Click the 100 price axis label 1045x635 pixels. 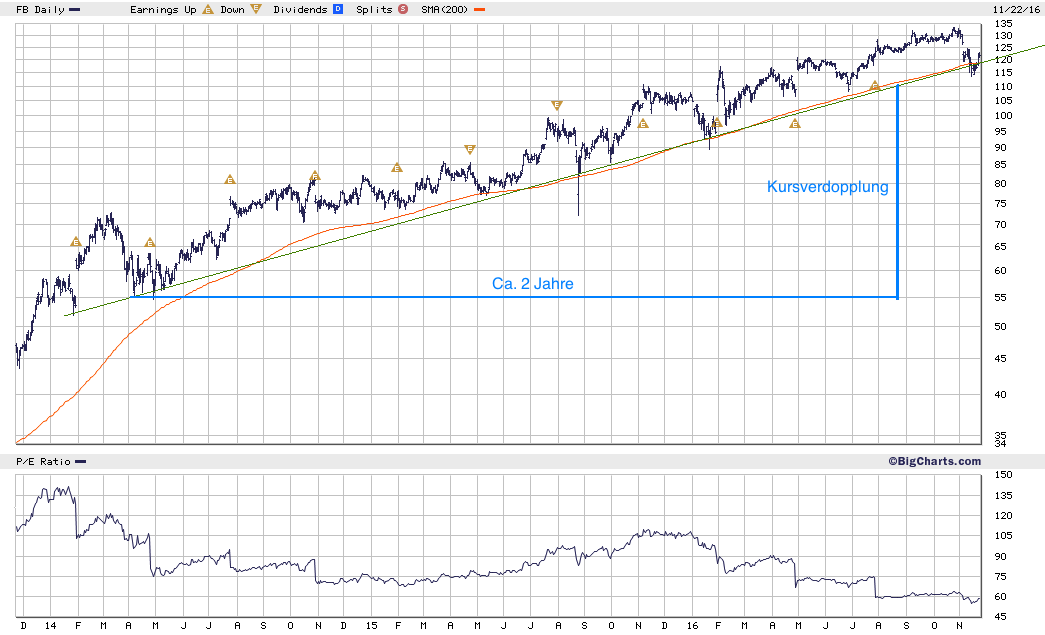[x=1003, y=115]
